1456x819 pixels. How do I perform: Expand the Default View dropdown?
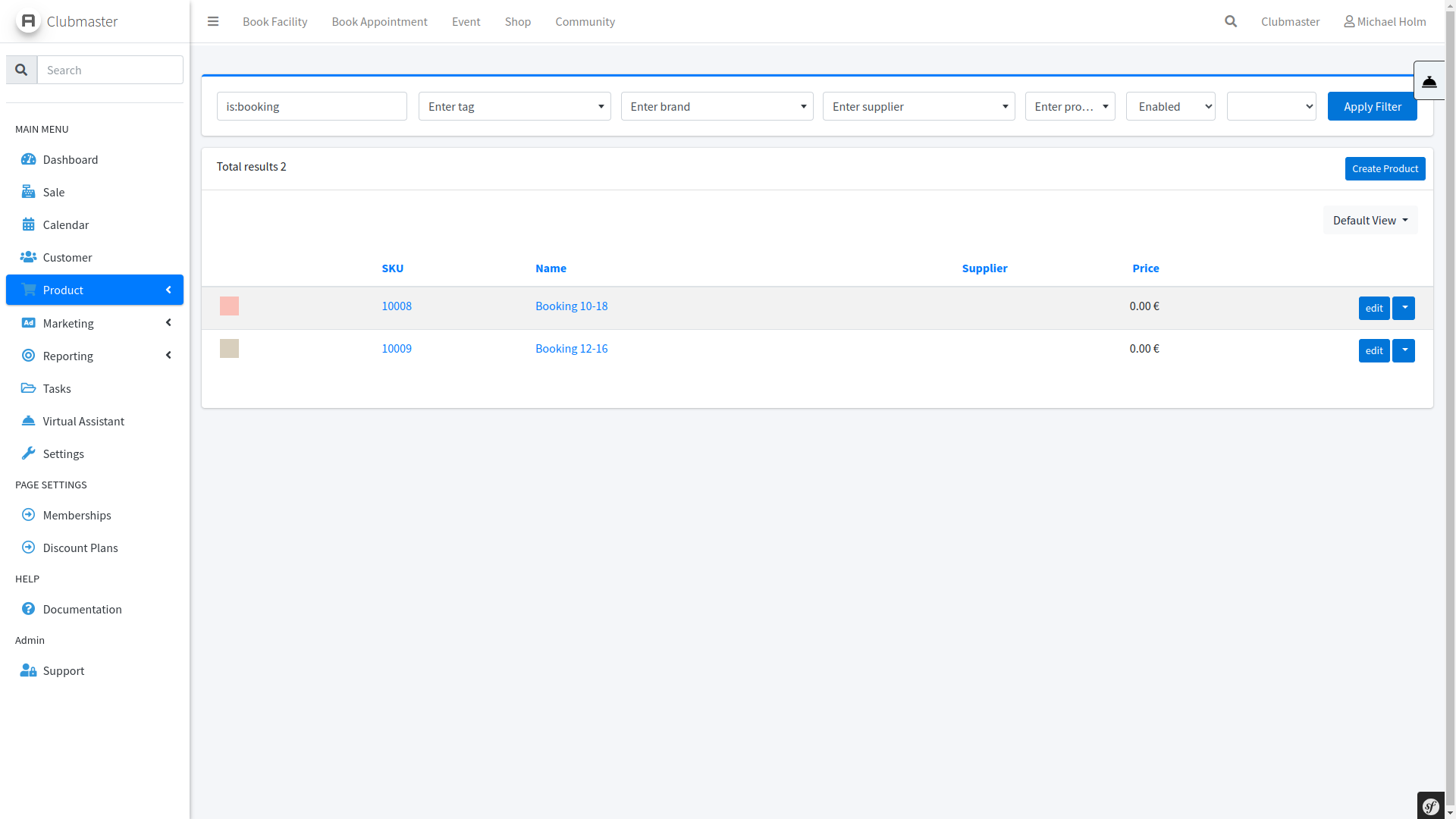pos(1370,220)
